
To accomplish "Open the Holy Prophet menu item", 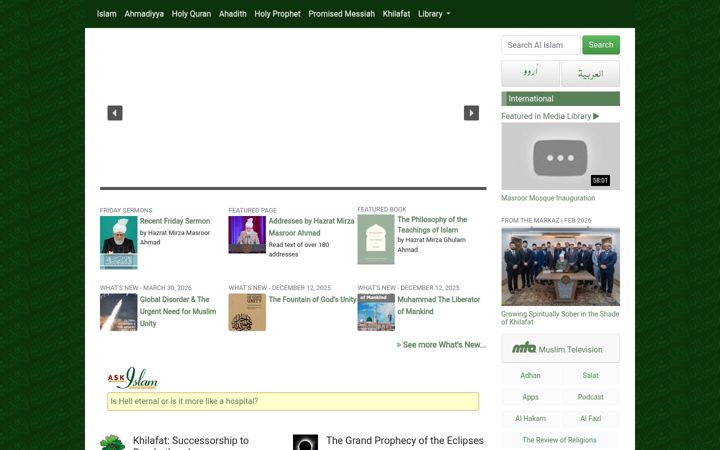I will pyautogui.click(x=277, y=14).
